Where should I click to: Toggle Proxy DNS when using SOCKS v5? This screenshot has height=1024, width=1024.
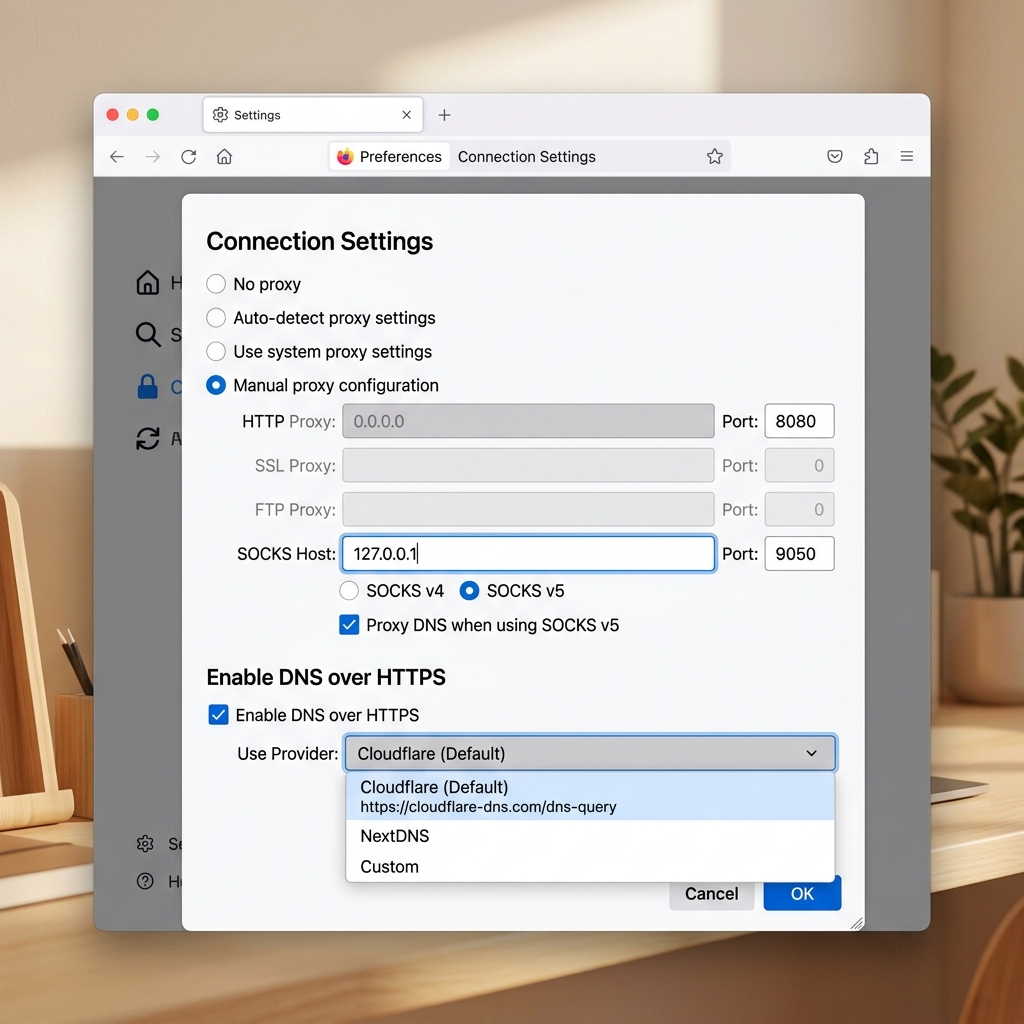(349, 625)
